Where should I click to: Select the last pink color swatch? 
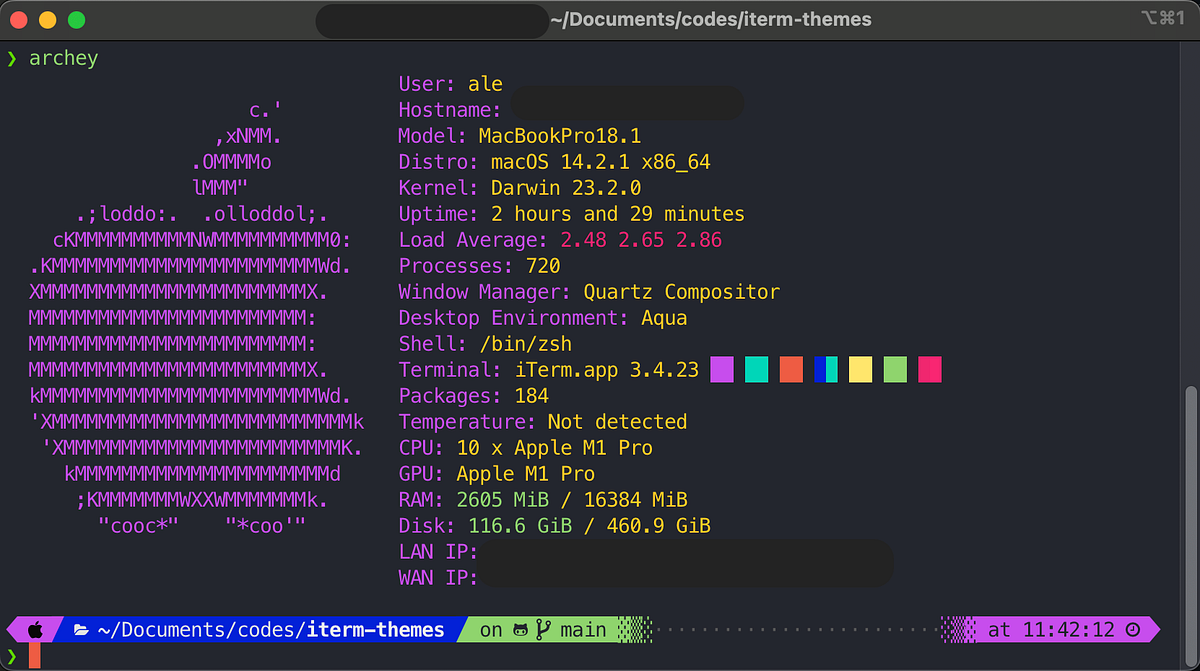point(929,369)
